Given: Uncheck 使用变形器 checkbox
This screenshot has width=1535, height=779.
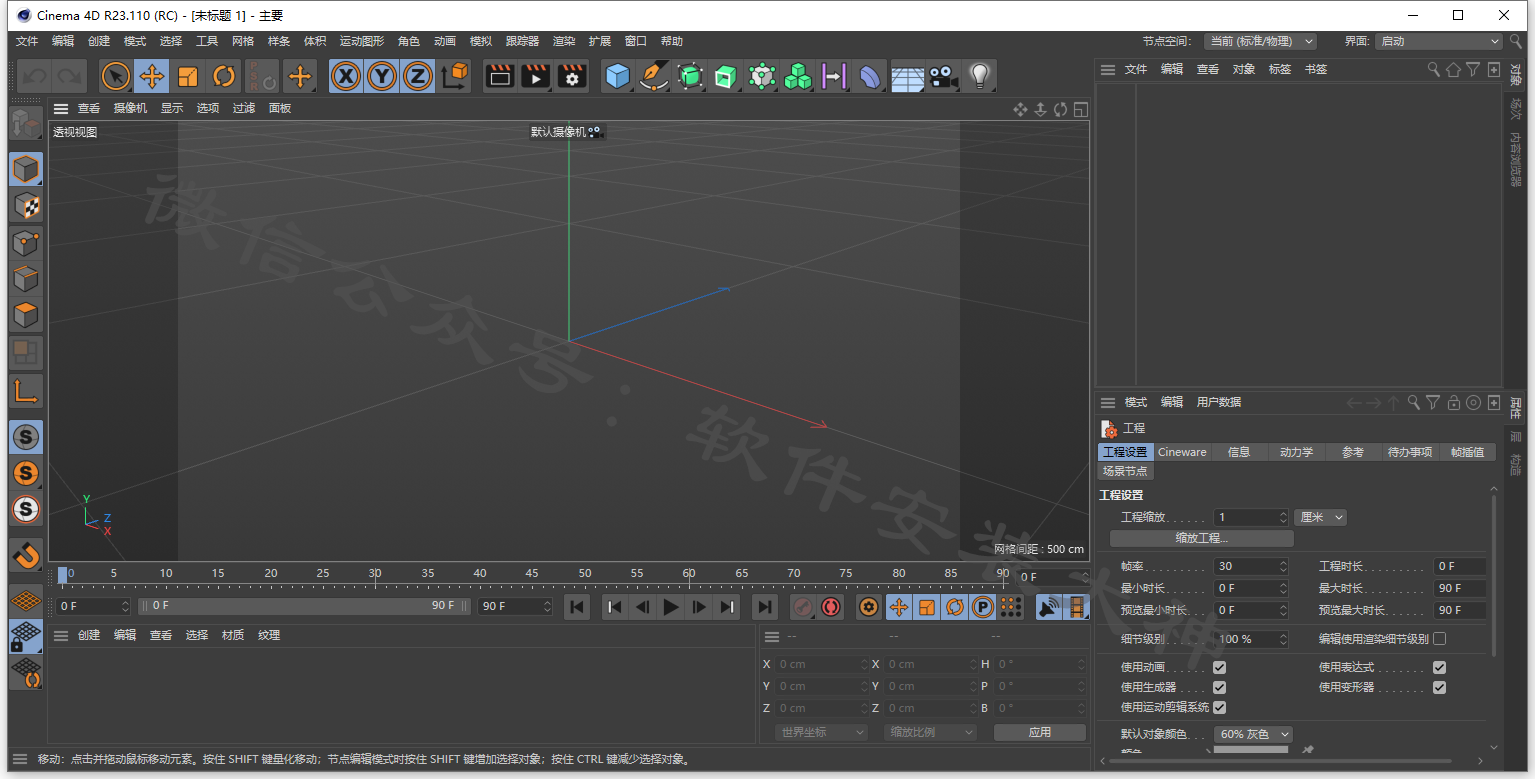Looking at the screenshot, I should point(1439,687).
